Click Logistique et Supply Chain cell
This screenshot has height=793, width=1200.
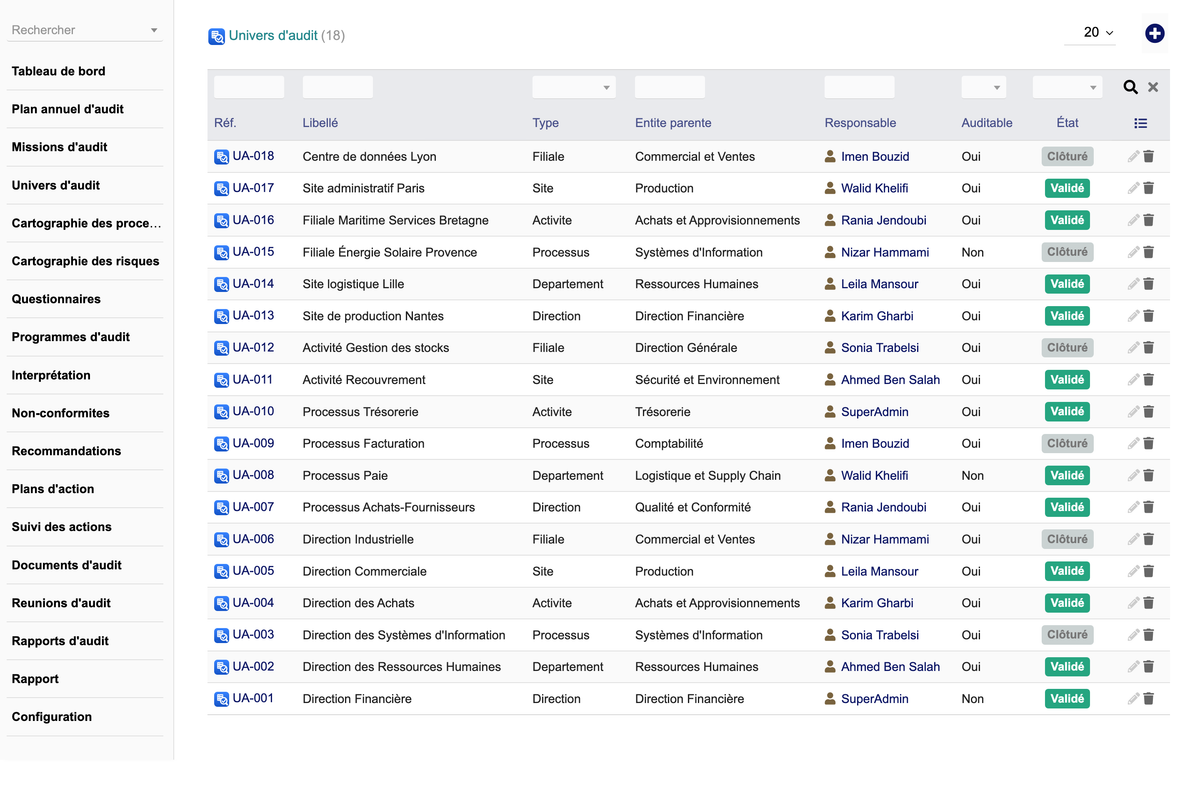click(x=708, y=475)
